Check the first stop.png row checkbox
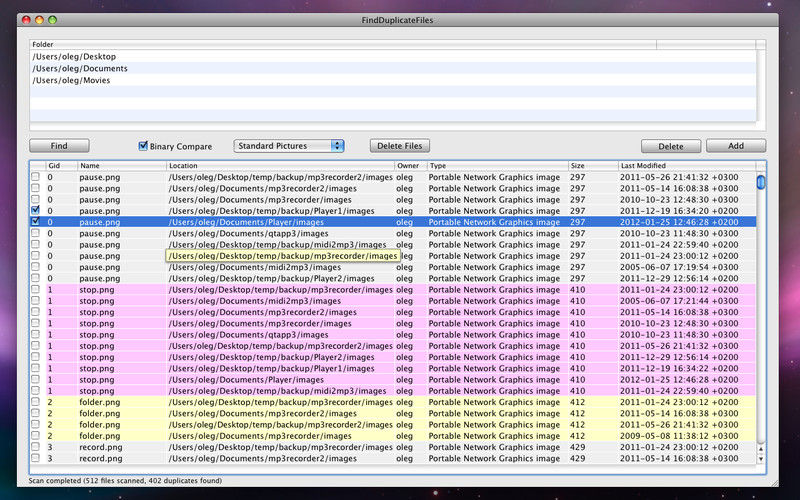 click(36, 290)
